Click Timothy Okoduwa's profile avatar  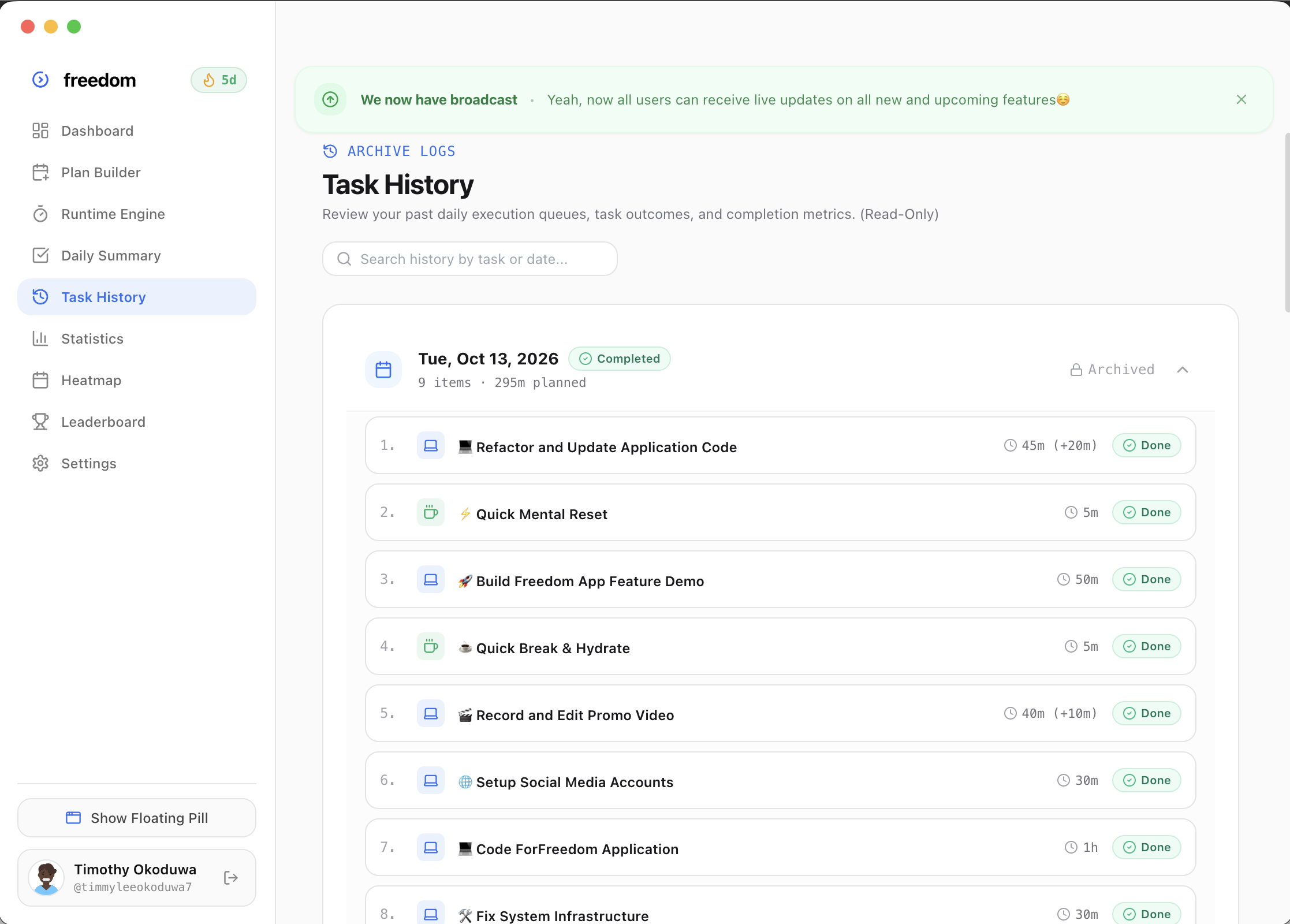46,878
